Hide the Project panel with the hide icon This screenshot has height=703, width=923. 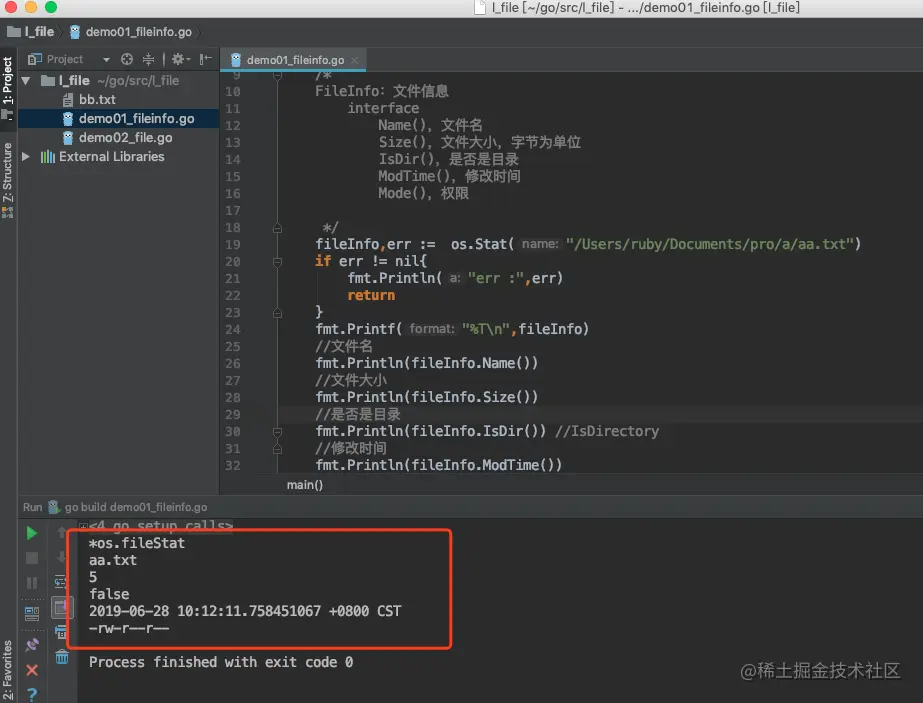click(205, 59)
